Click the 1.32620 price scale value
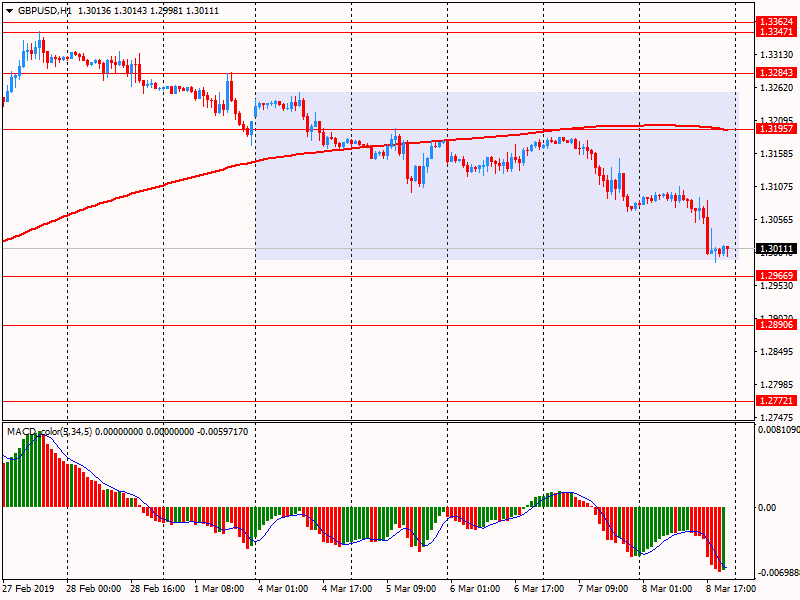Viewport: 800px width, 600px height. point(777,88)
